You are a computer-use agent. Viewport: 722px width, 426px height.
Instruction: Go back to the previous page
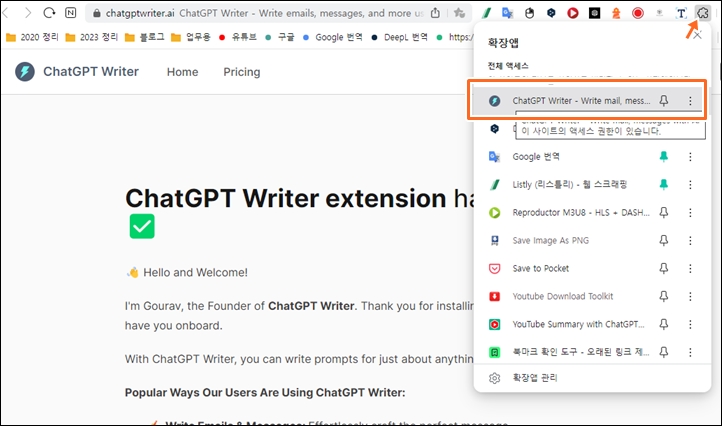click(x=6, y=13)
